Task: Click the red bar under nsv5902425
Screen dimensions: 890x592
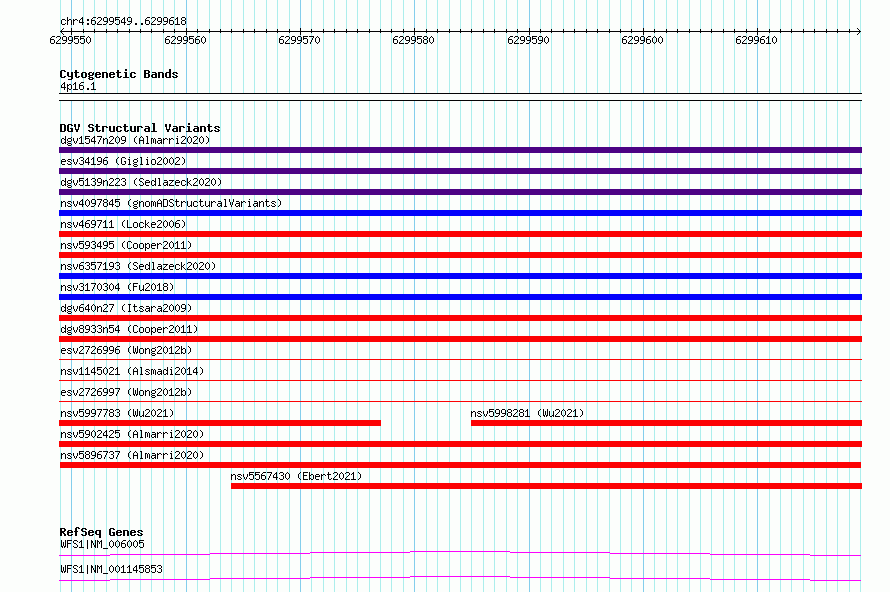Action: [460, 444]
